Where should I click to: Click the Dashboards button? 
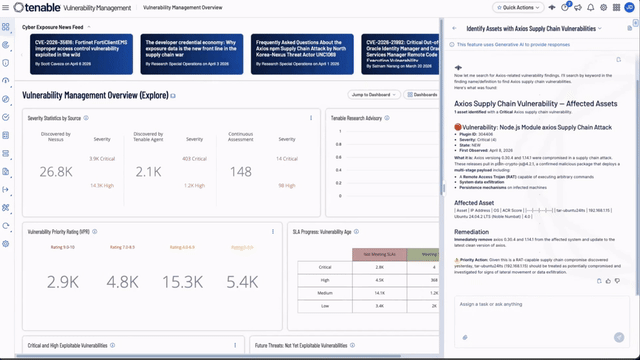pos(422,95)
